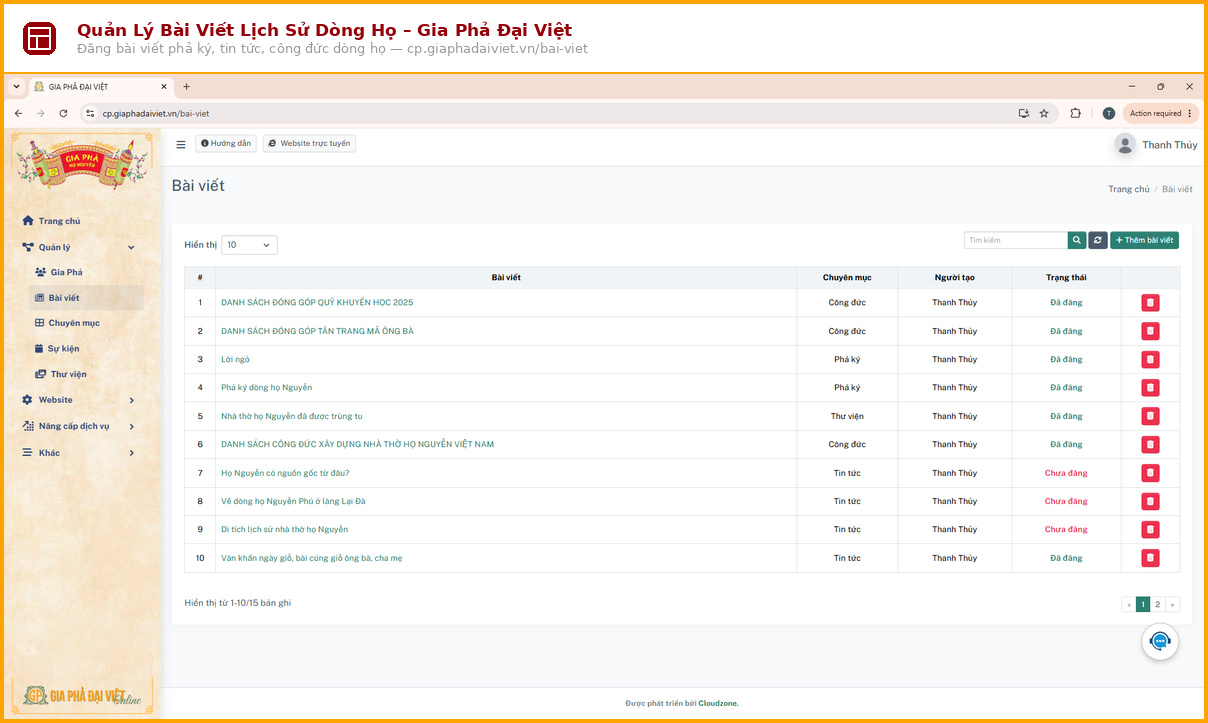Image resolution: width=1208 pixels, height=723 pixels.
Task: Expand the Website sidebar section
Action: tap(79, 400)
